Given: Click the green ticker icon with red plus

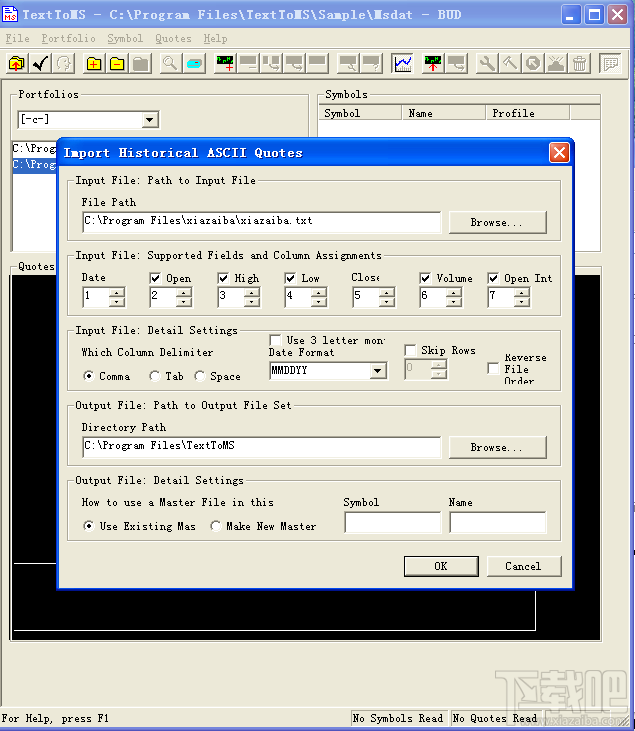Looking at the screenshot, I should pos(225,63).
